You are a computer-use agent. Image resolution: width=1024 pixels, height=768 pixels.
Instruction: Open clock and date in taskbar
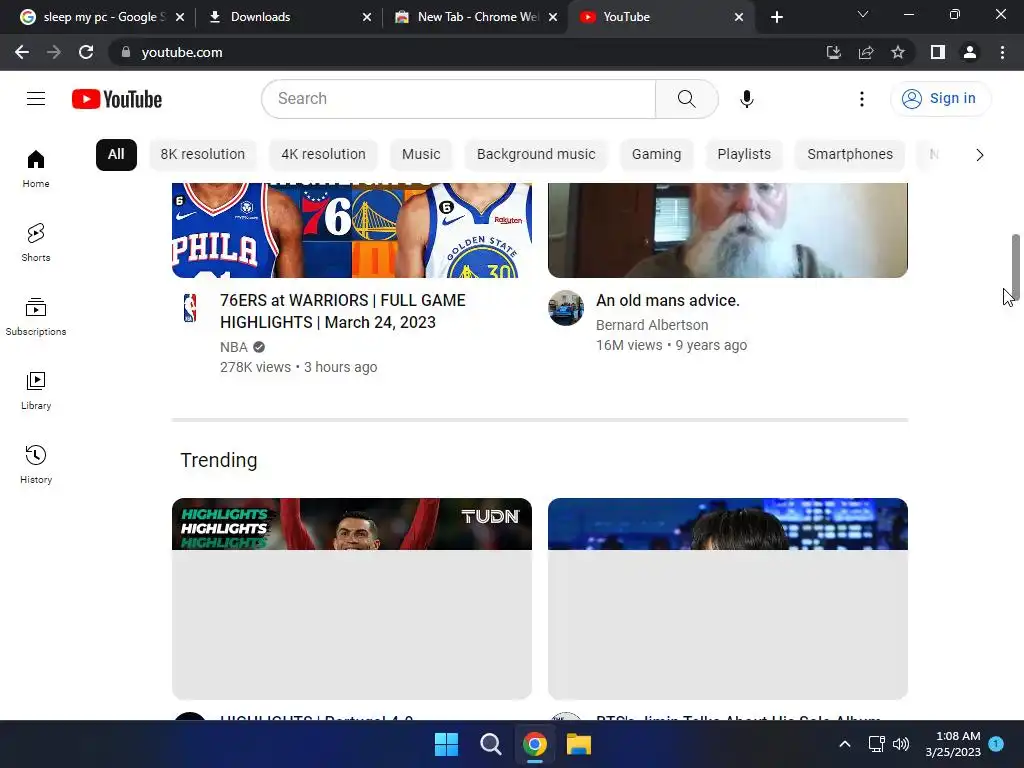point(953,744)
